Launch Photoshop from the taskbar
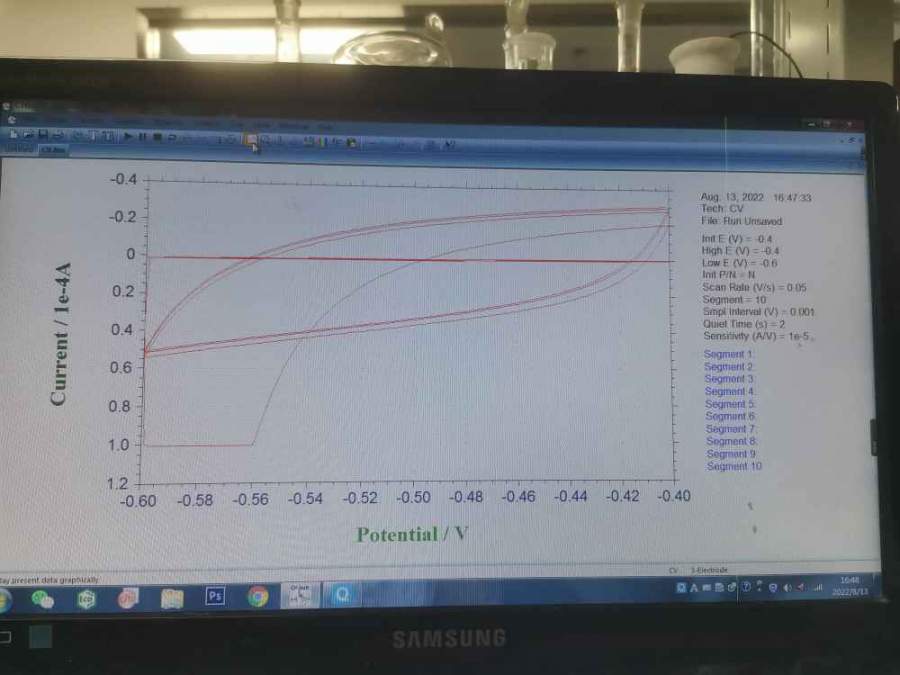Screen dimensions: 900x675 click(x=215, y=596)
